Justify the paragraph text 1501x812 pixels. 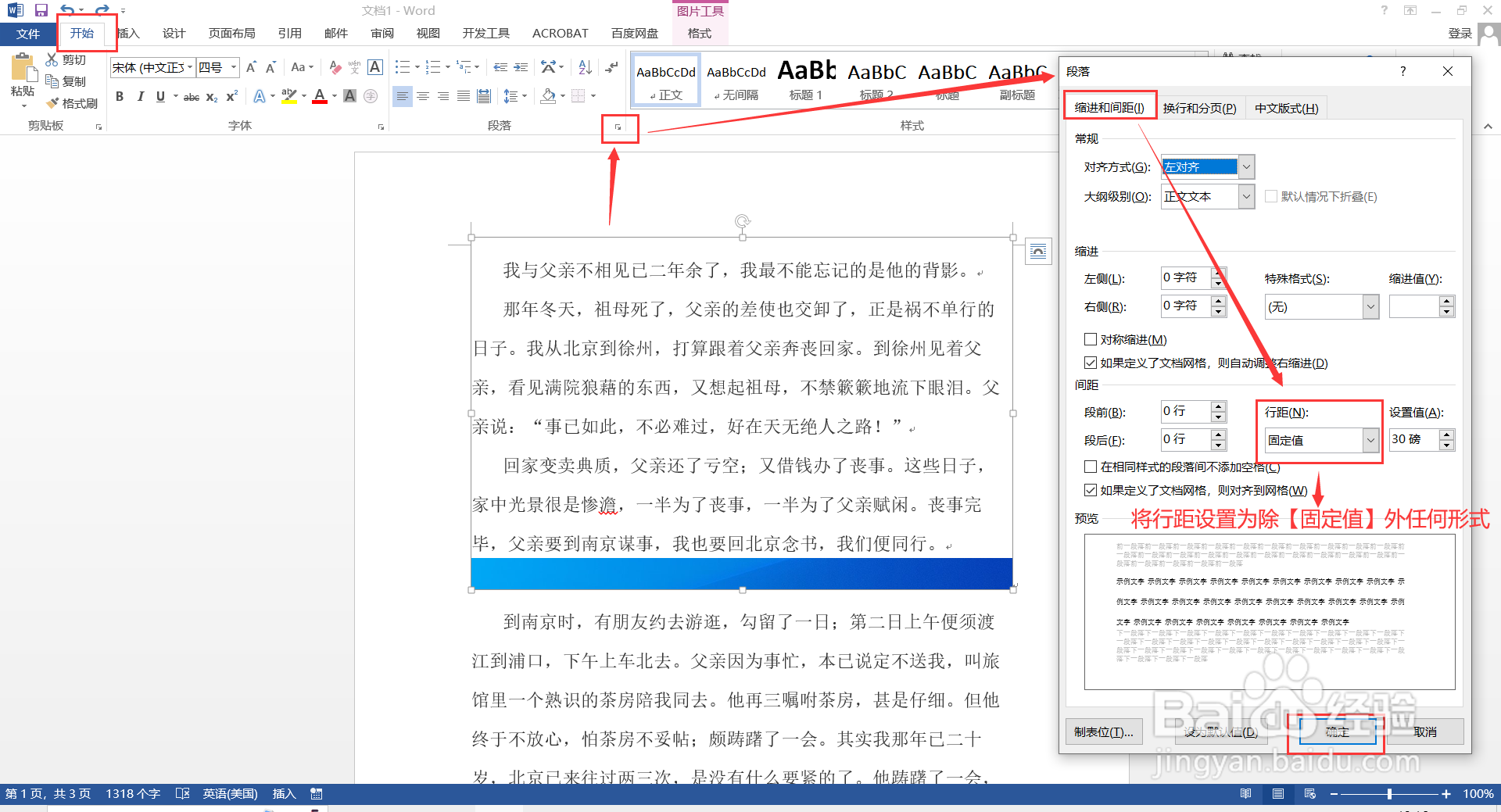coord(464,96)
